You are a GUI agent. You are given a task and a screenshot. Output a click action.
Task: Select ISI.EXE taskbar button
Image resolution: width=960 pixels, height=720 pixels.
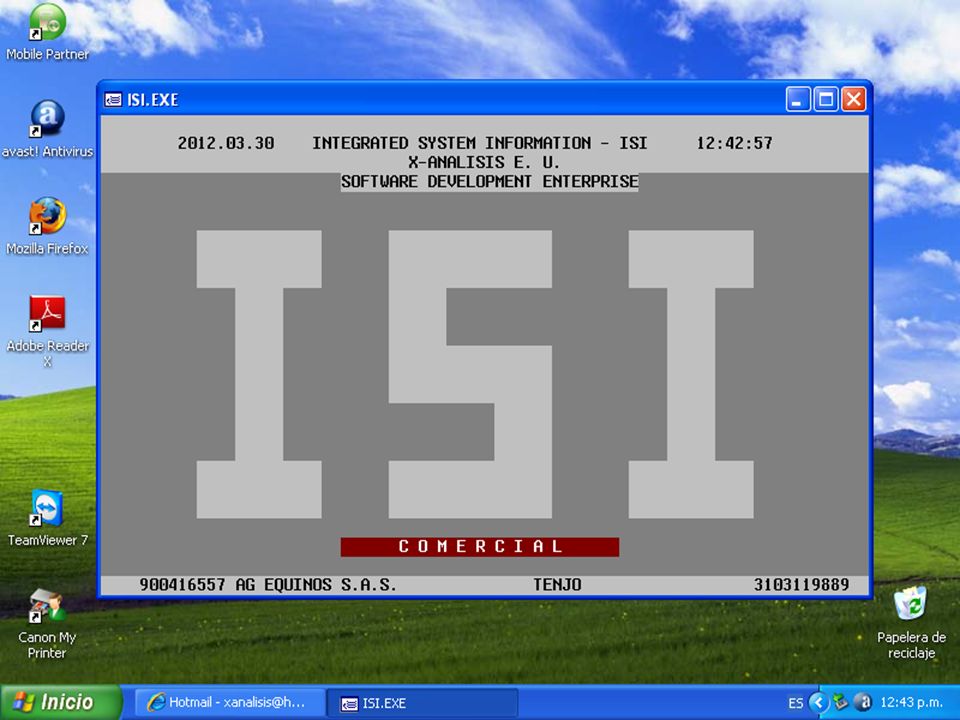tap(422, 702)
